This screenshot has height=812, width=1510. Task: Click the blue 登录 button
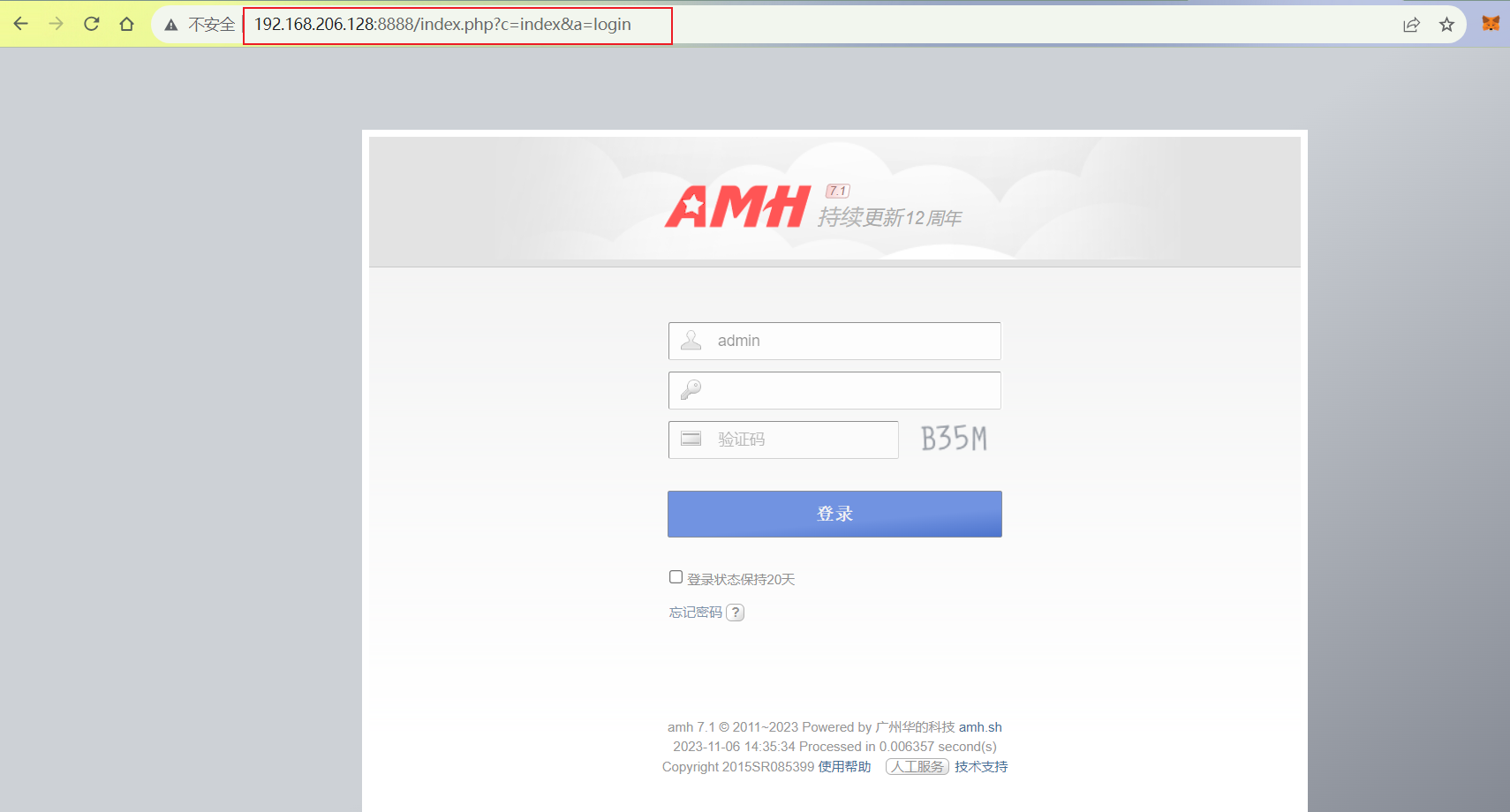[x=834, y=514]
